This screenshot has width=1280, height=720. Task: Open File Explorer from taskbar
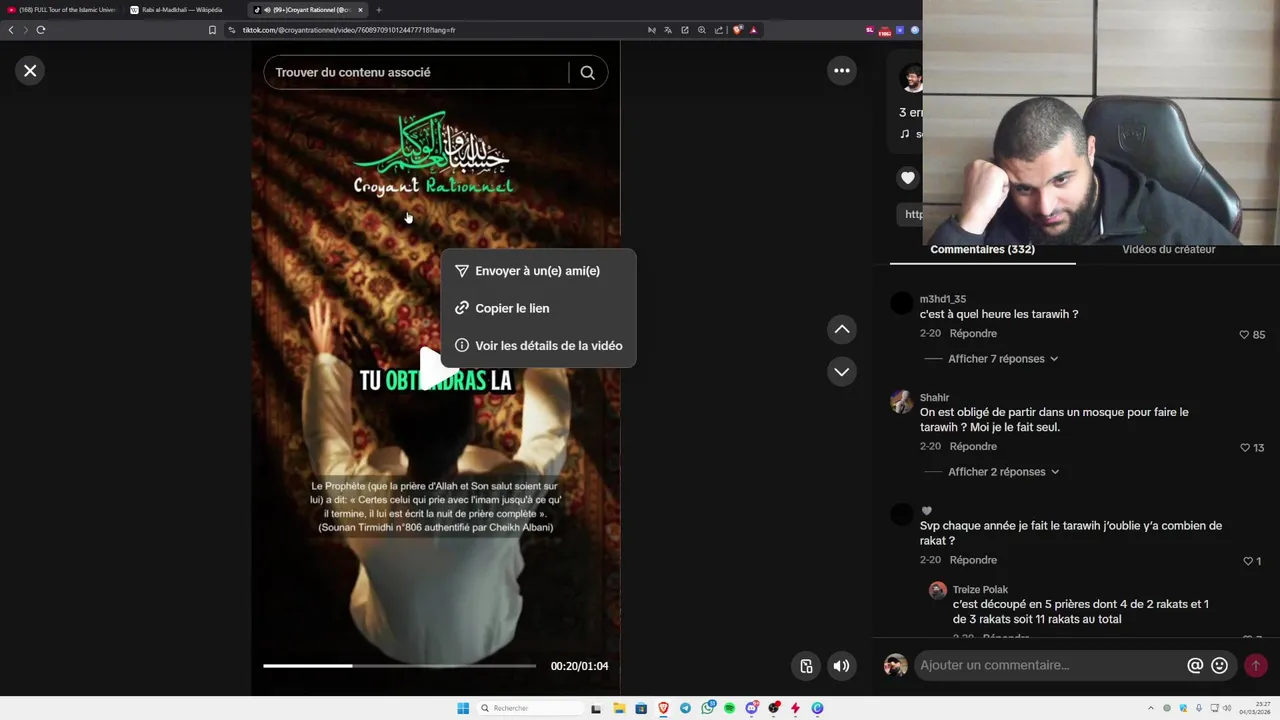tap(619, 708)
